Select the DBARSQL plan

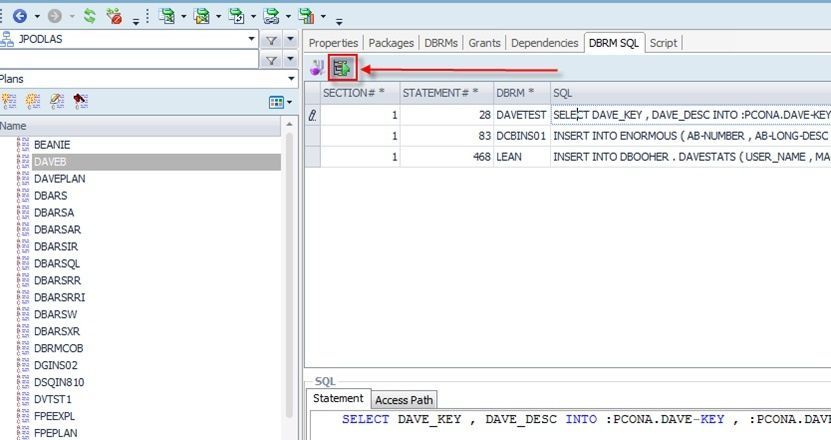click(x=57, y=263)
